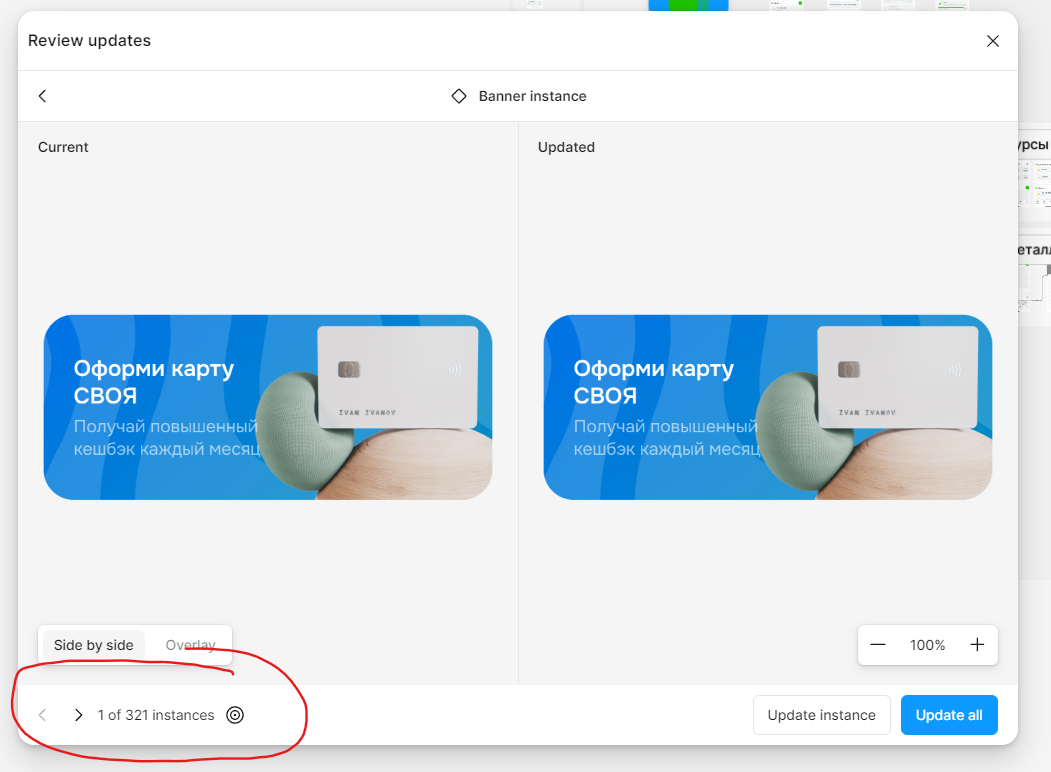This screenshot has width=1051, height=772.
Task: Go back from Banner instance view
Action: 42,96
